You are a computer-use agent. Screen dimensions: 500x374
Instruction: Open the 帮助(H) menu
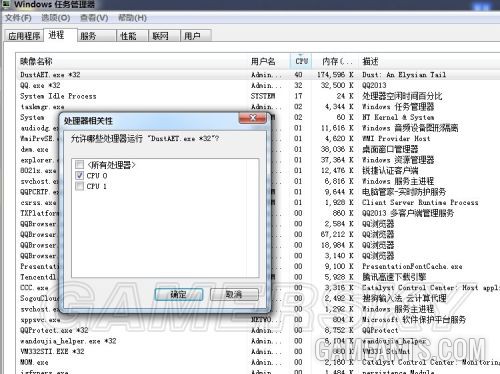(132, 18)
